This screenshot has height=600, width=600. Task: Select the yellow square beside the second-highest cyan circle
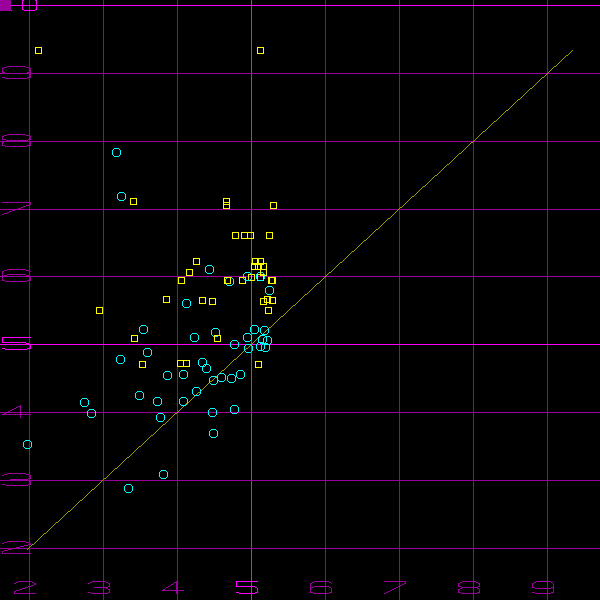pos(133,201)
